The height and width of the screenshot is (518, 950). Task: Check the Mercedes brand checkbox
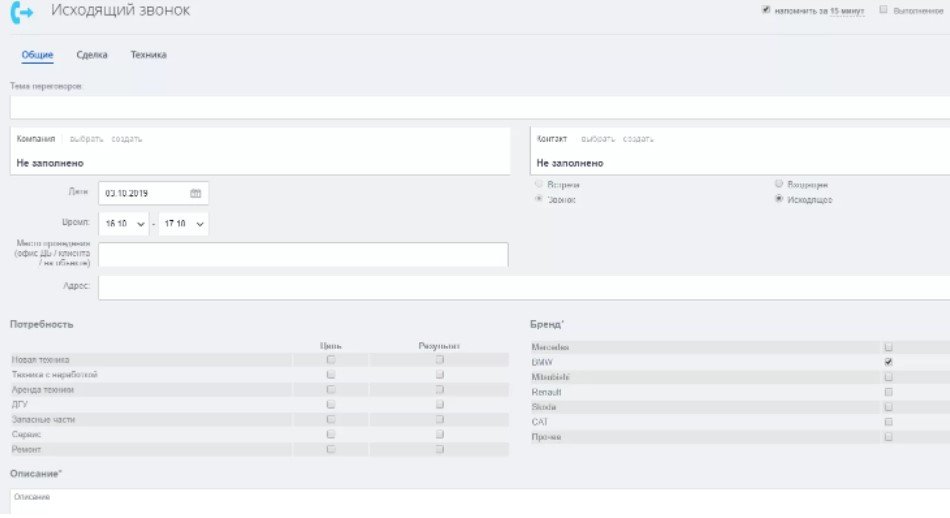click(x=888, y=347)
